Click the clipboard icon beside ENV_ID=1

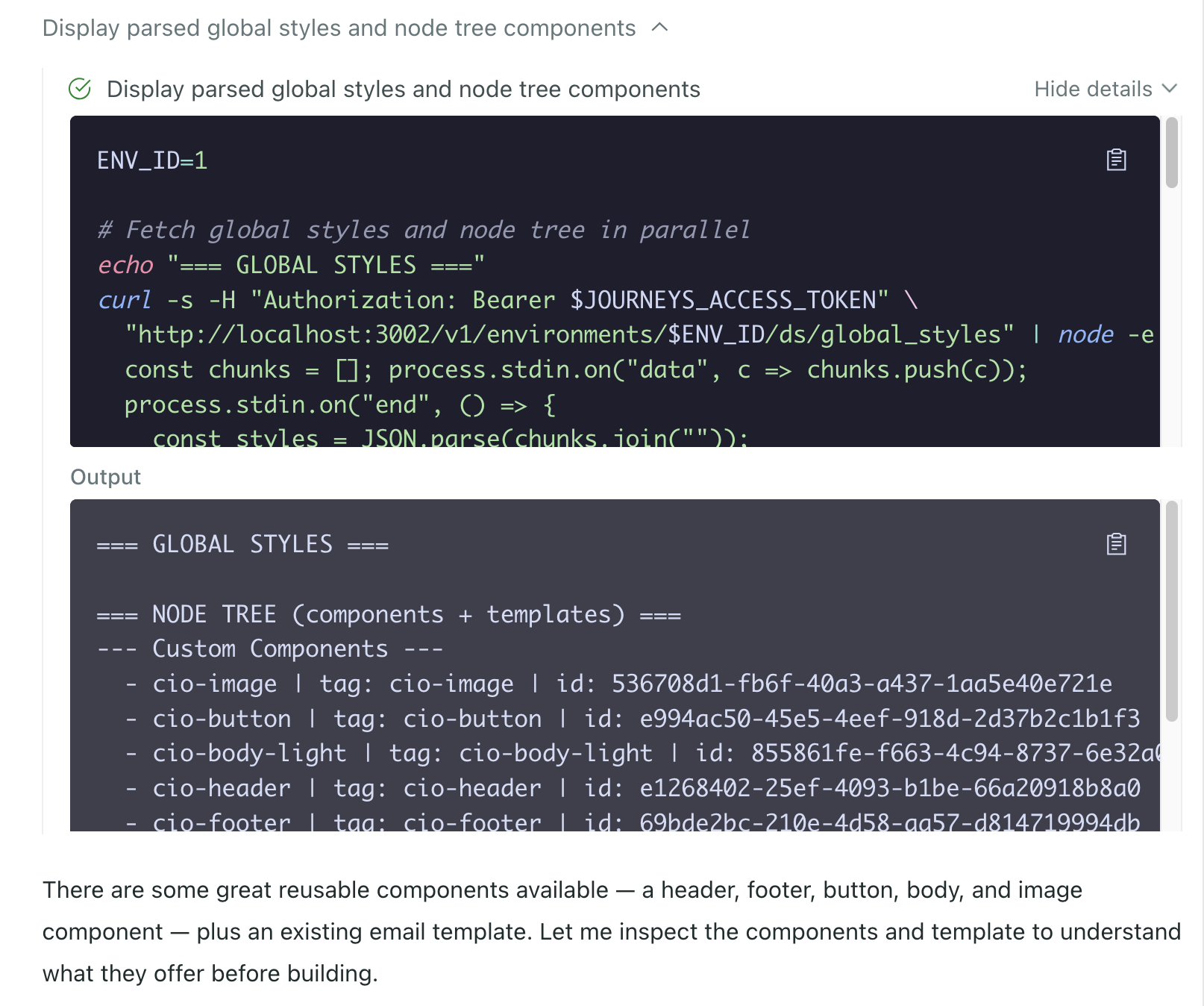[1116, 160]
